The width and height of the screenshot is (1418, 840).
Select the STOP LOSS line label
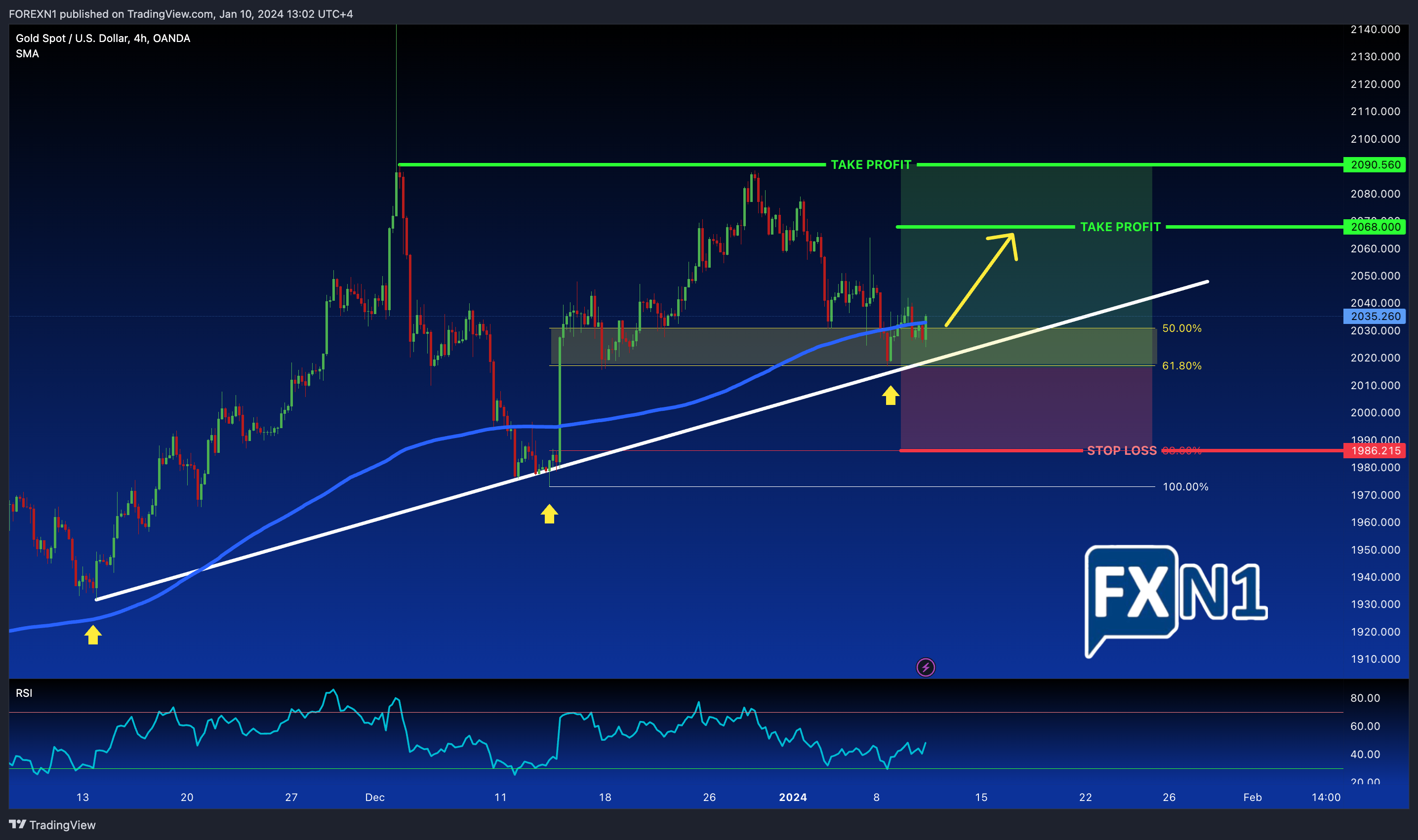tap(1121, 450)
